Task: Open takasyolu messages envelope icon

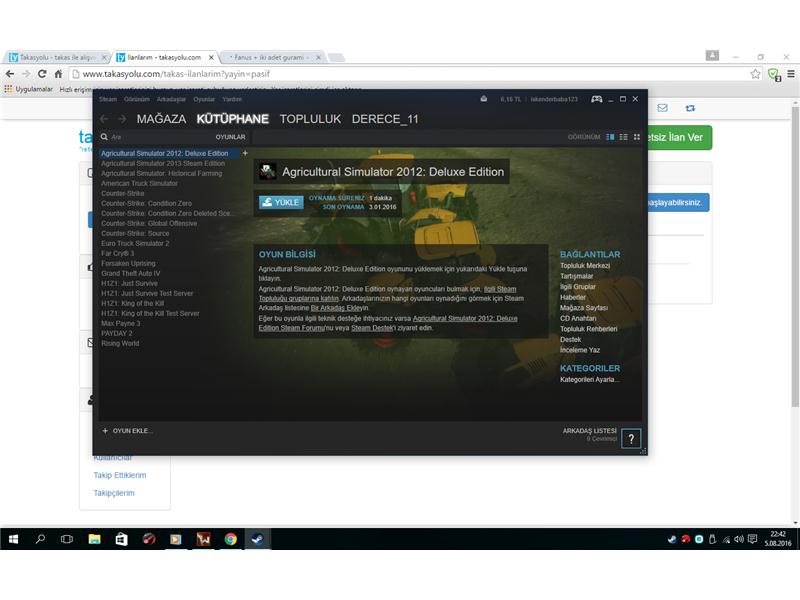Action: [x=662, y=108]
